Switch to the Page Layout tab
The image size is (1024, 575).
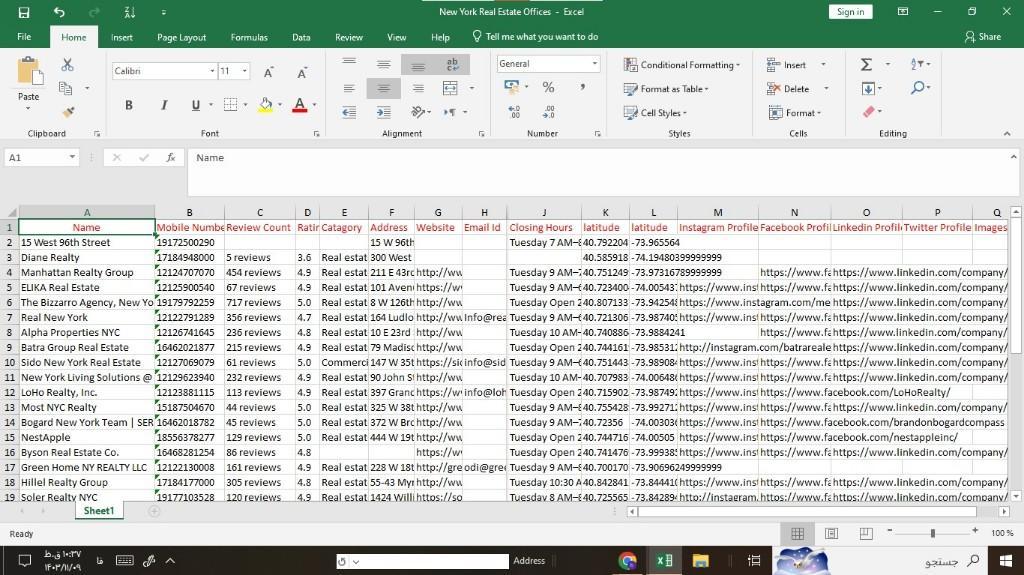pyautogui.click(x=182, y=37)
